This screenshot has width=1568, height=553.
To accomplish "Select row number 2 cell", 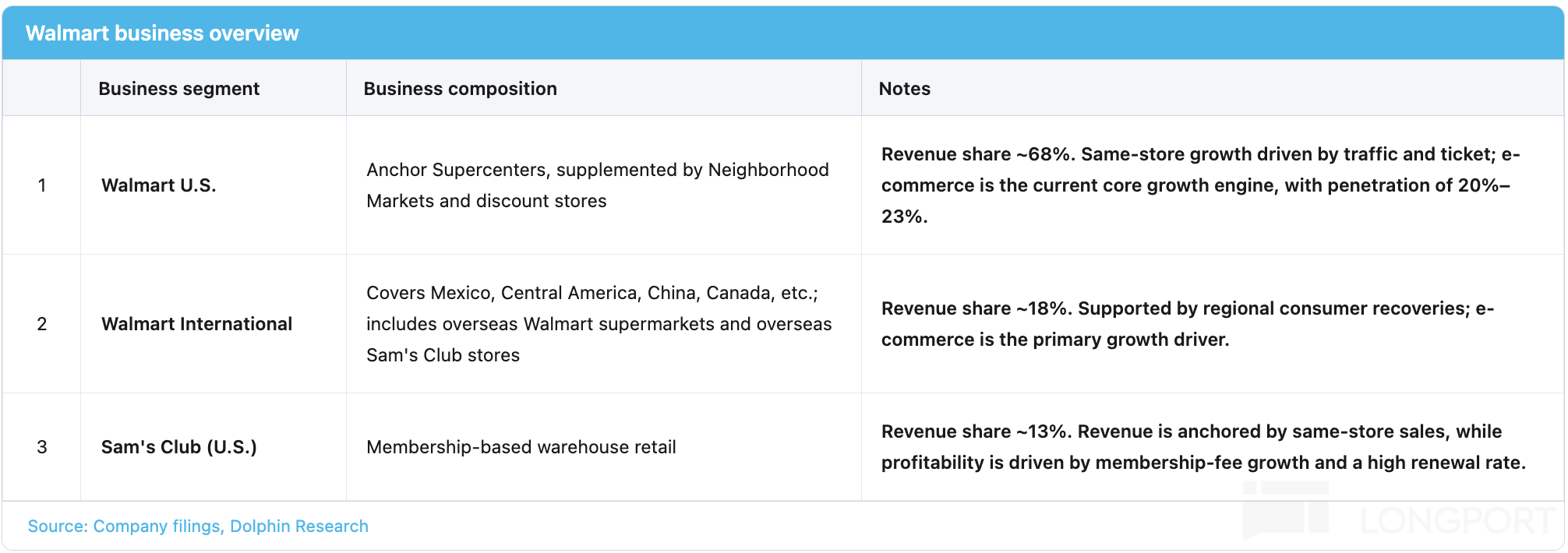I will click(42, 324).
